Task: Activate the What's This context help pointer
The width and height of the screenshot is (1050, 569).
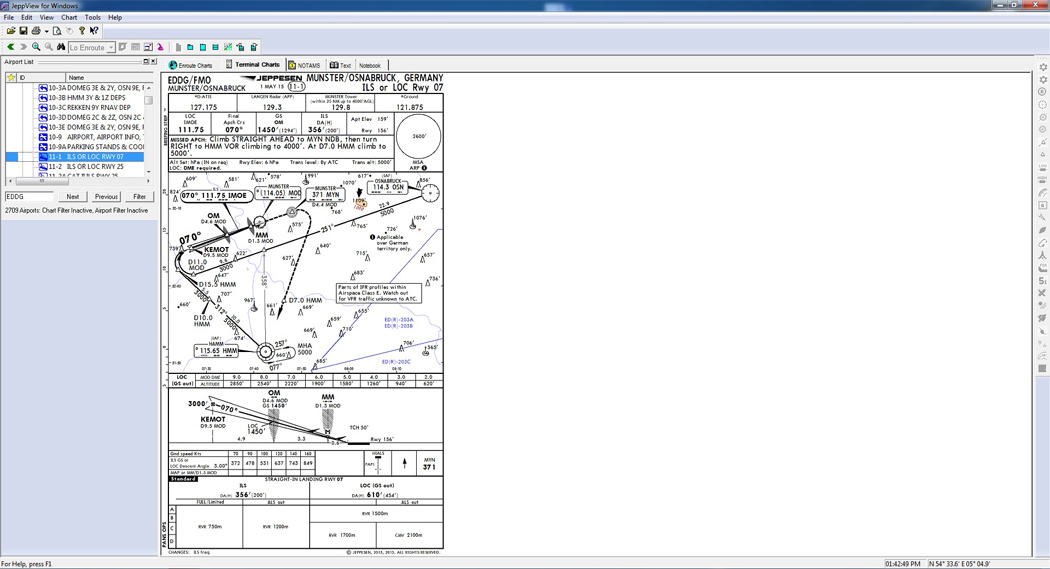Action: coord(94,31)
